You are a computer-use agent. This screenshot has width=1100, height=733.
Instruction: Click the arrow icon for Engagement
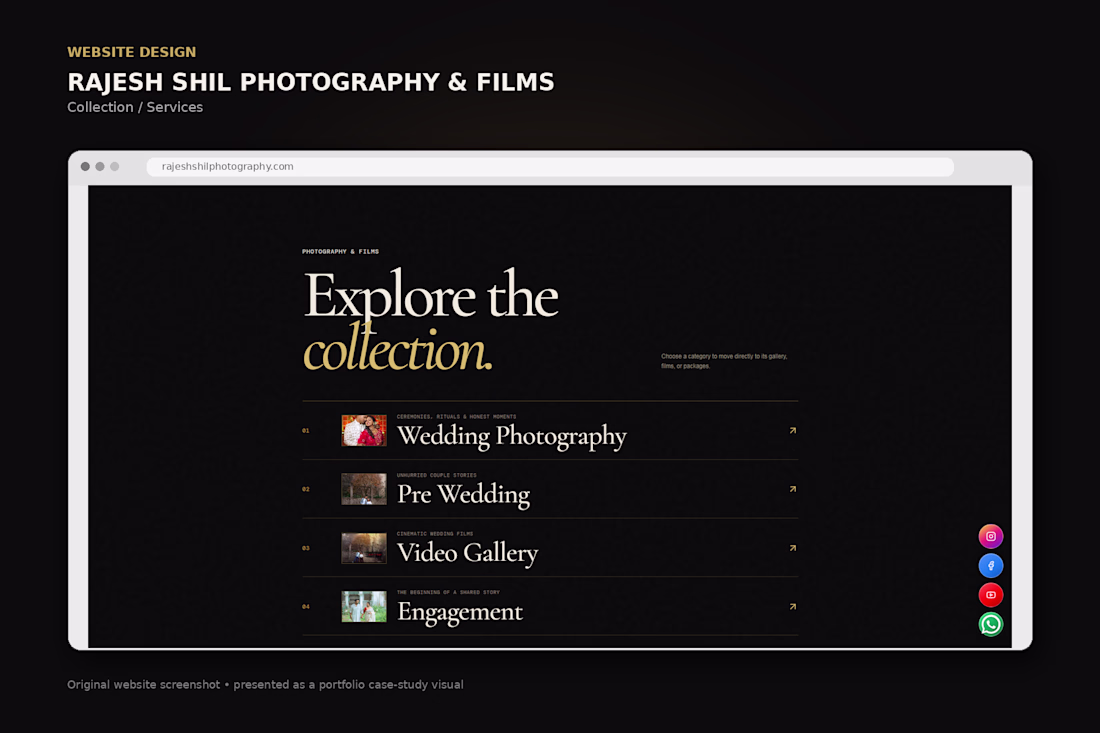tap(793, 607)
